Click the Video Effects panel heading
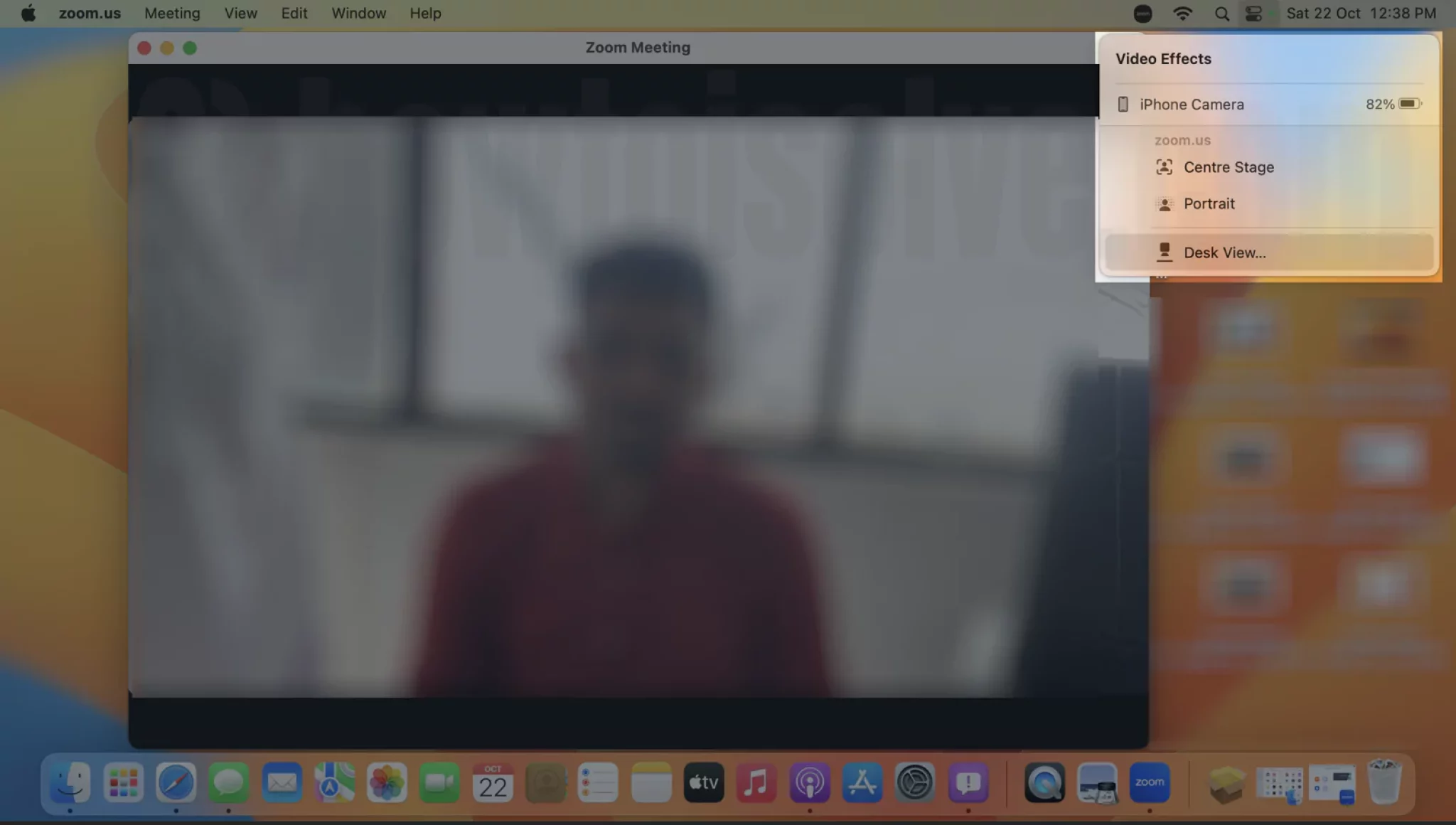The image size is (1456, 825). tap(1163, 59)
